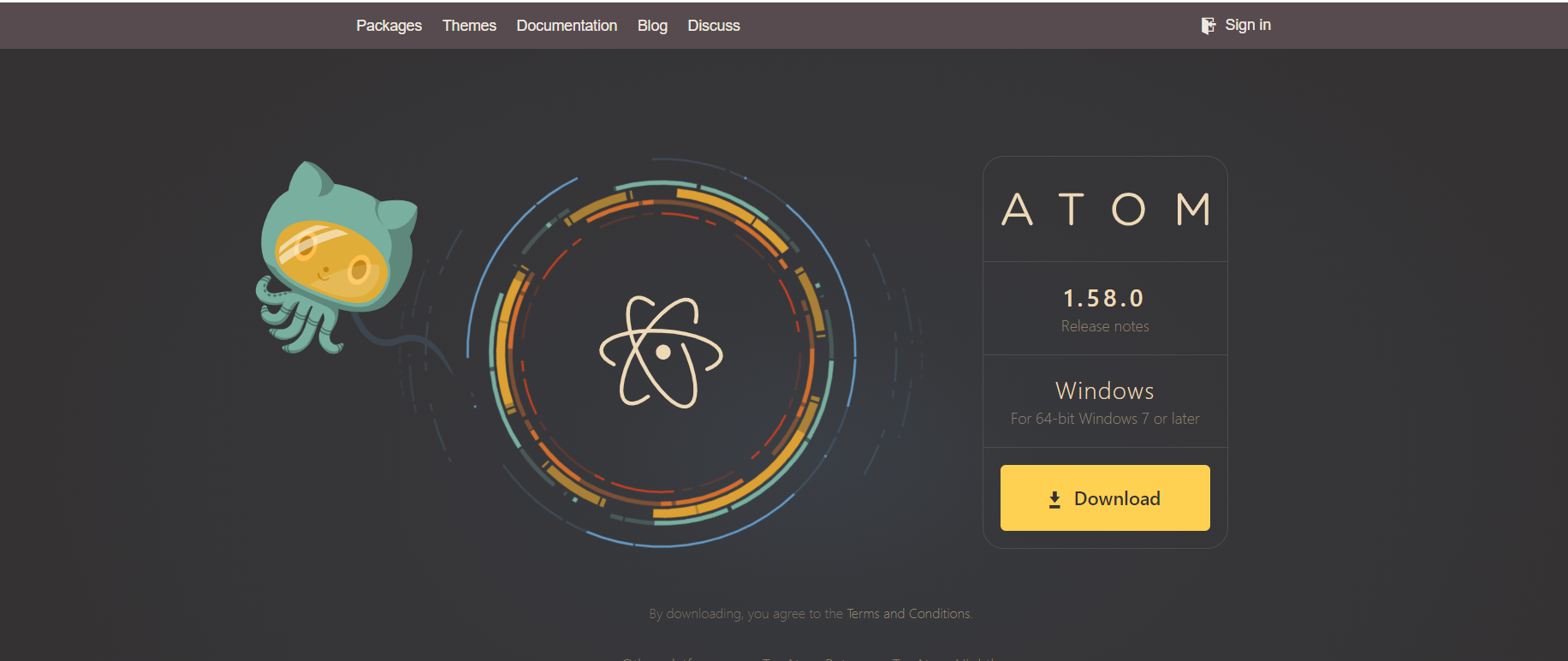The height and width of the screenshot is (661, 1568).
Task: Visit the Blog page
Action: pos(652,26)
